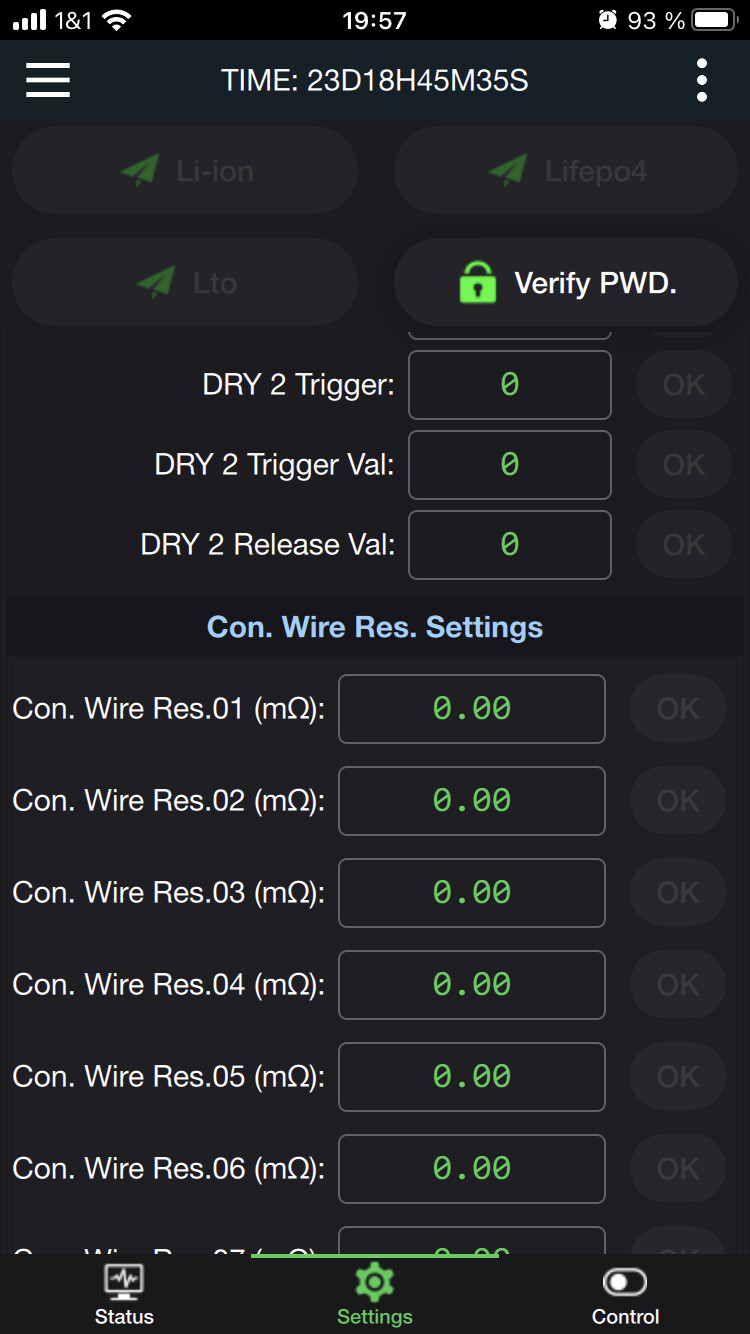The width and height of the screenshot is (750, 1334).
Task: Tap the Settings gear icon
Action: 375,1281
